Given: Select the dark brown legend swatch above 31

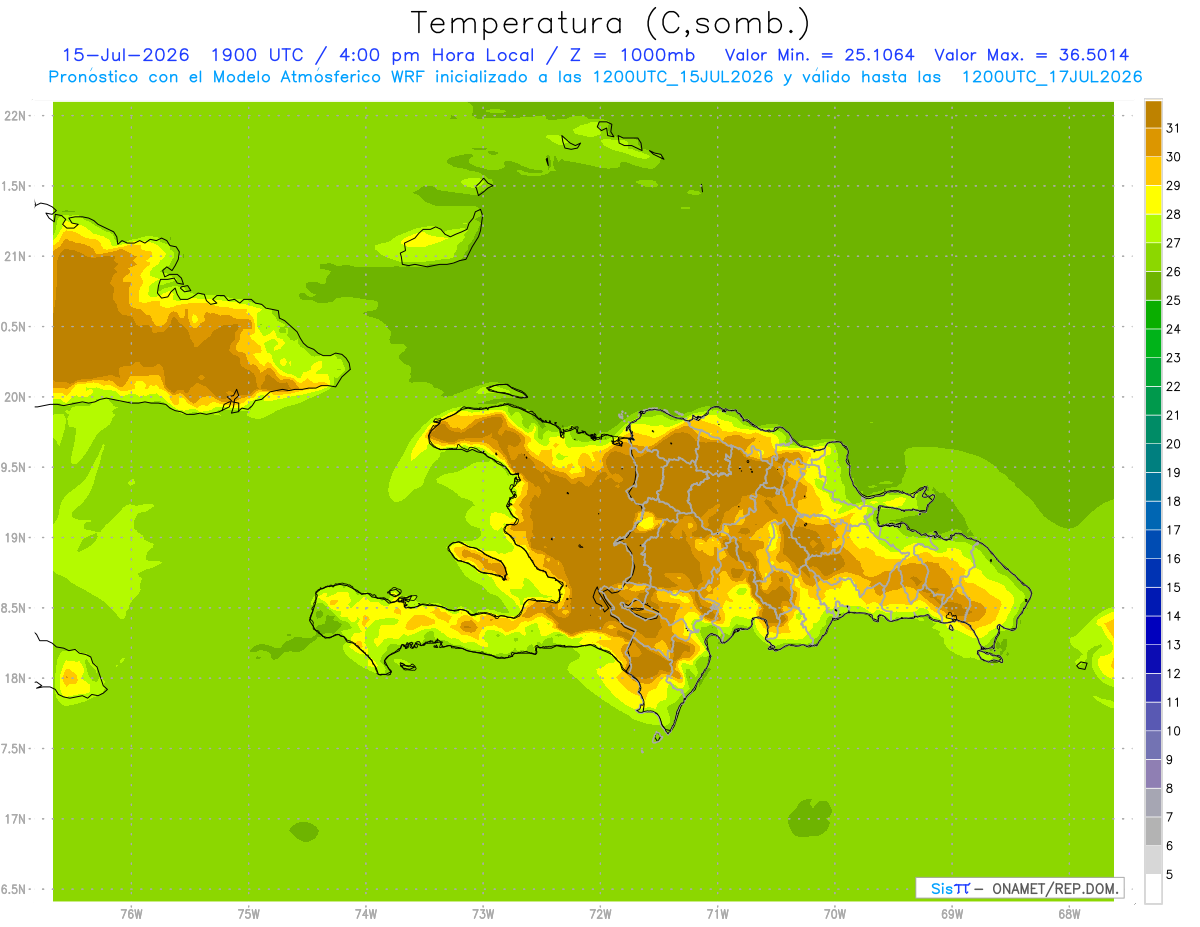Looking at the screenshot, I should [x=1153, y=113].
